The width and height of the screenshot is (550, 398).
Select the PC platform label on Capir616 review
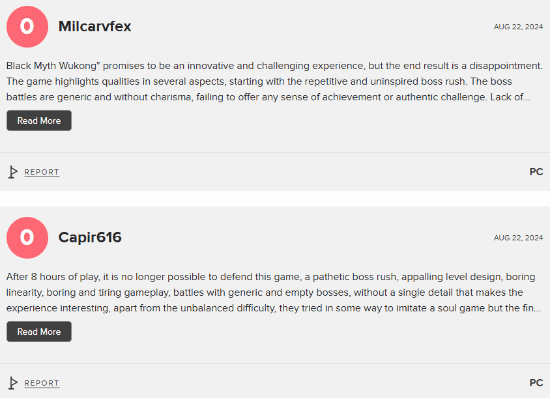[536, 383]
